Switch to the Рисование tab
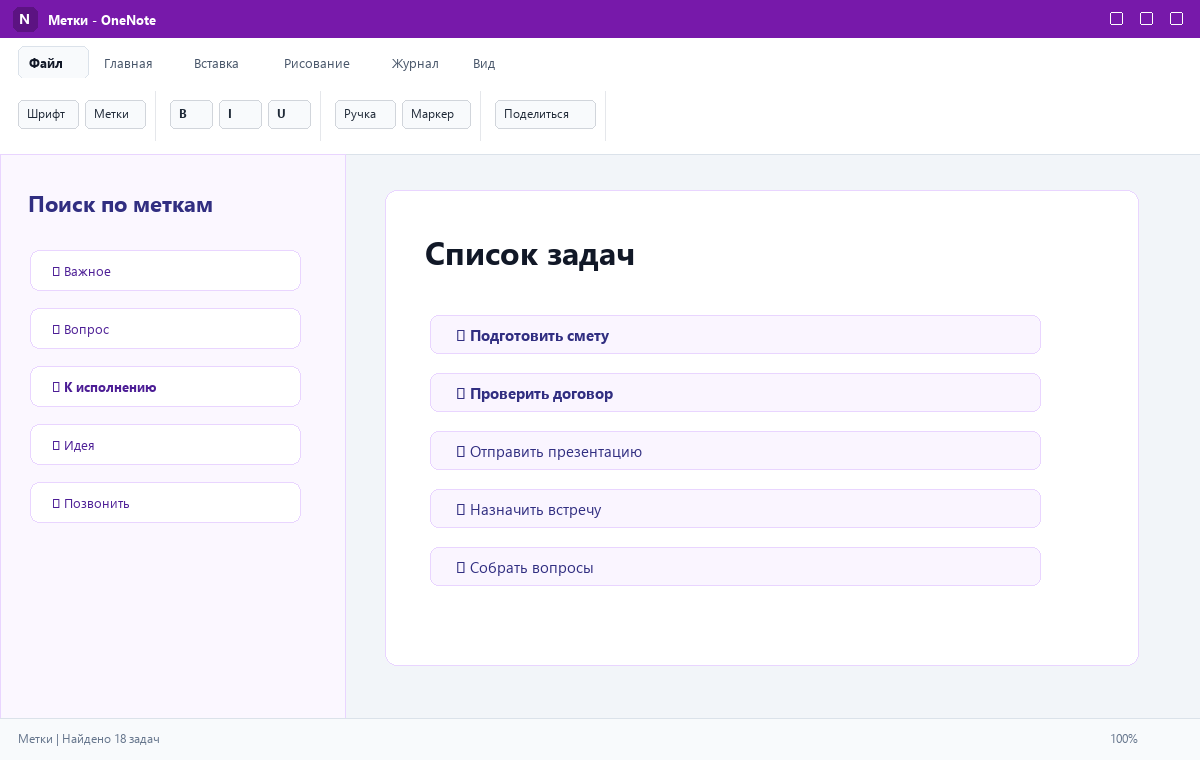Image resolution: width=1200 pixels, height=760 pixels. pyautogui.click(x=317, y=63)
